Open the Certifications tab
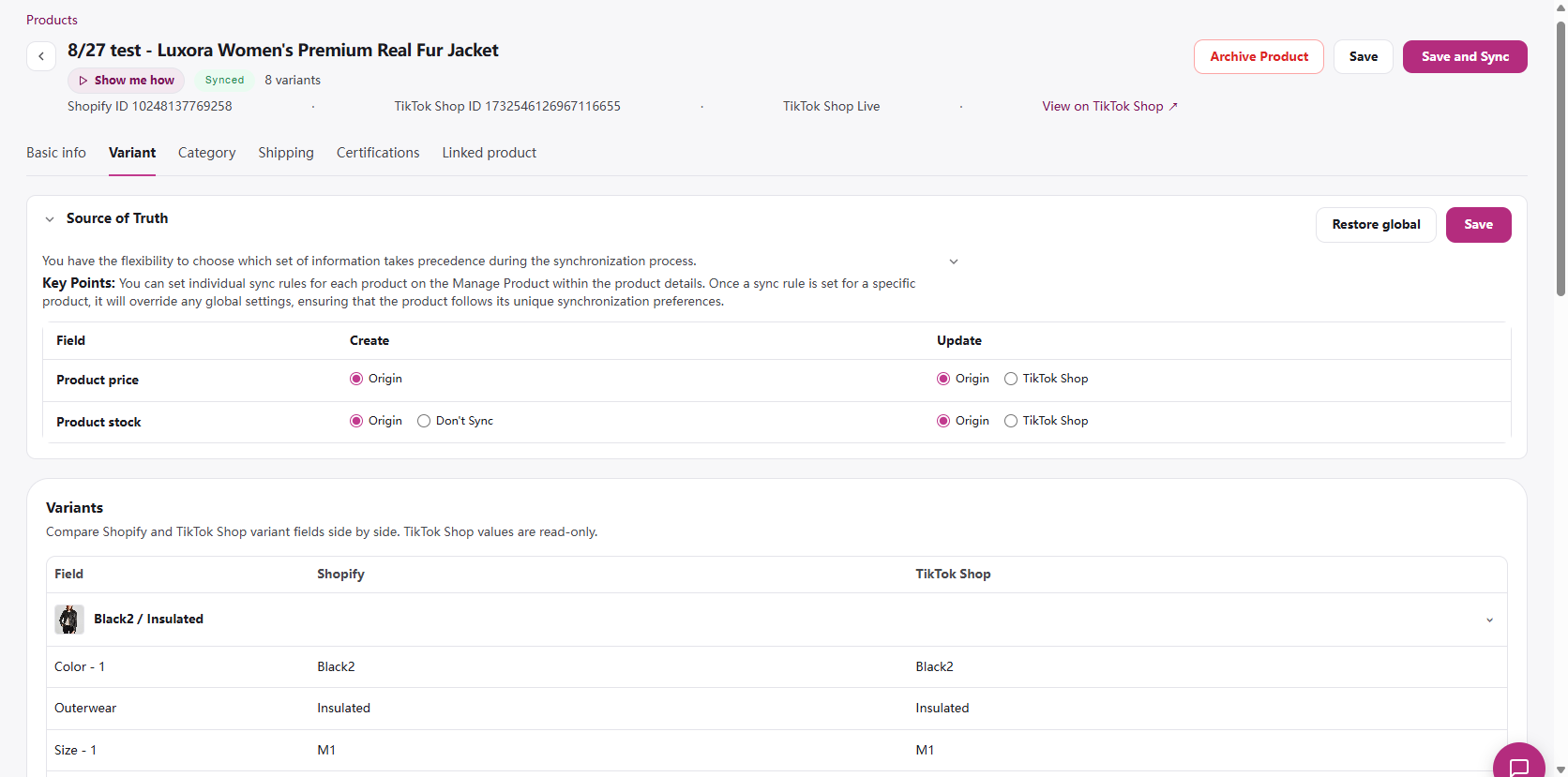The height and width of the screenshot is (777, 1568). (378, 153)
